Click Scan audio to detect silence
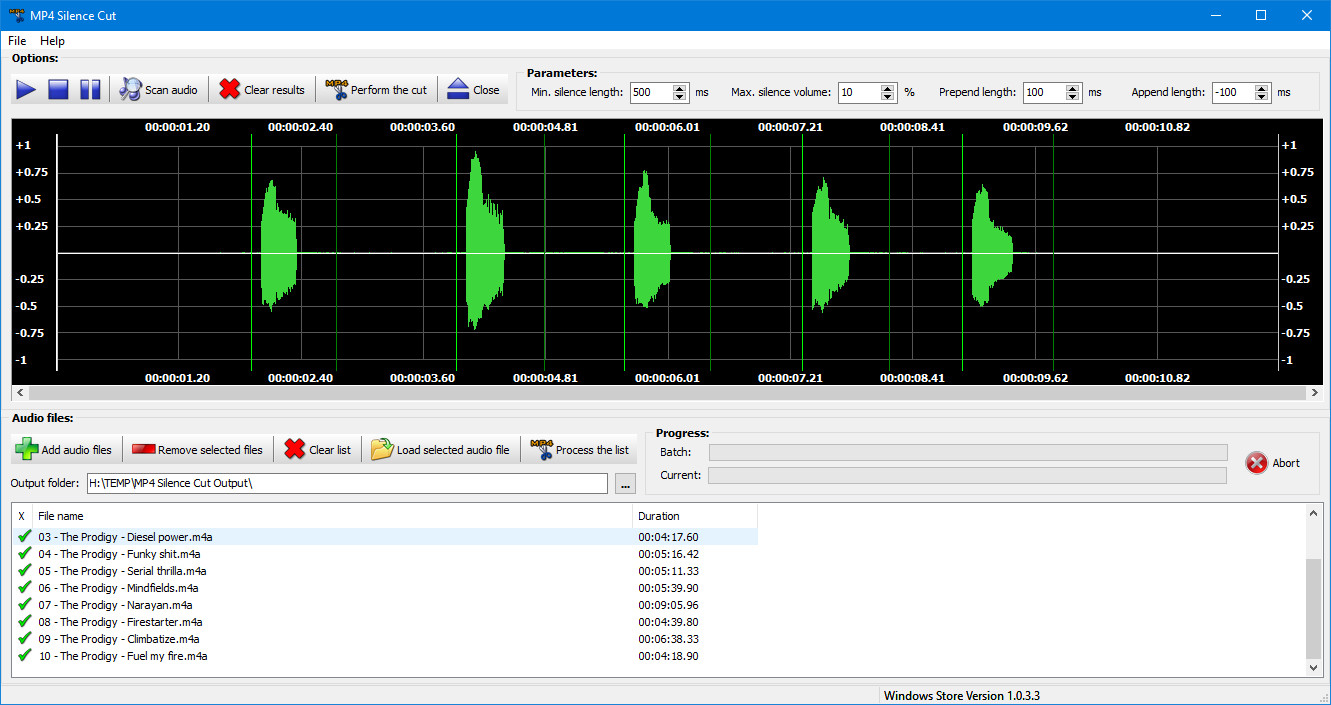The width and height of the screenshot is (1331, 705). pyautogui.click(x=159, y=90)
